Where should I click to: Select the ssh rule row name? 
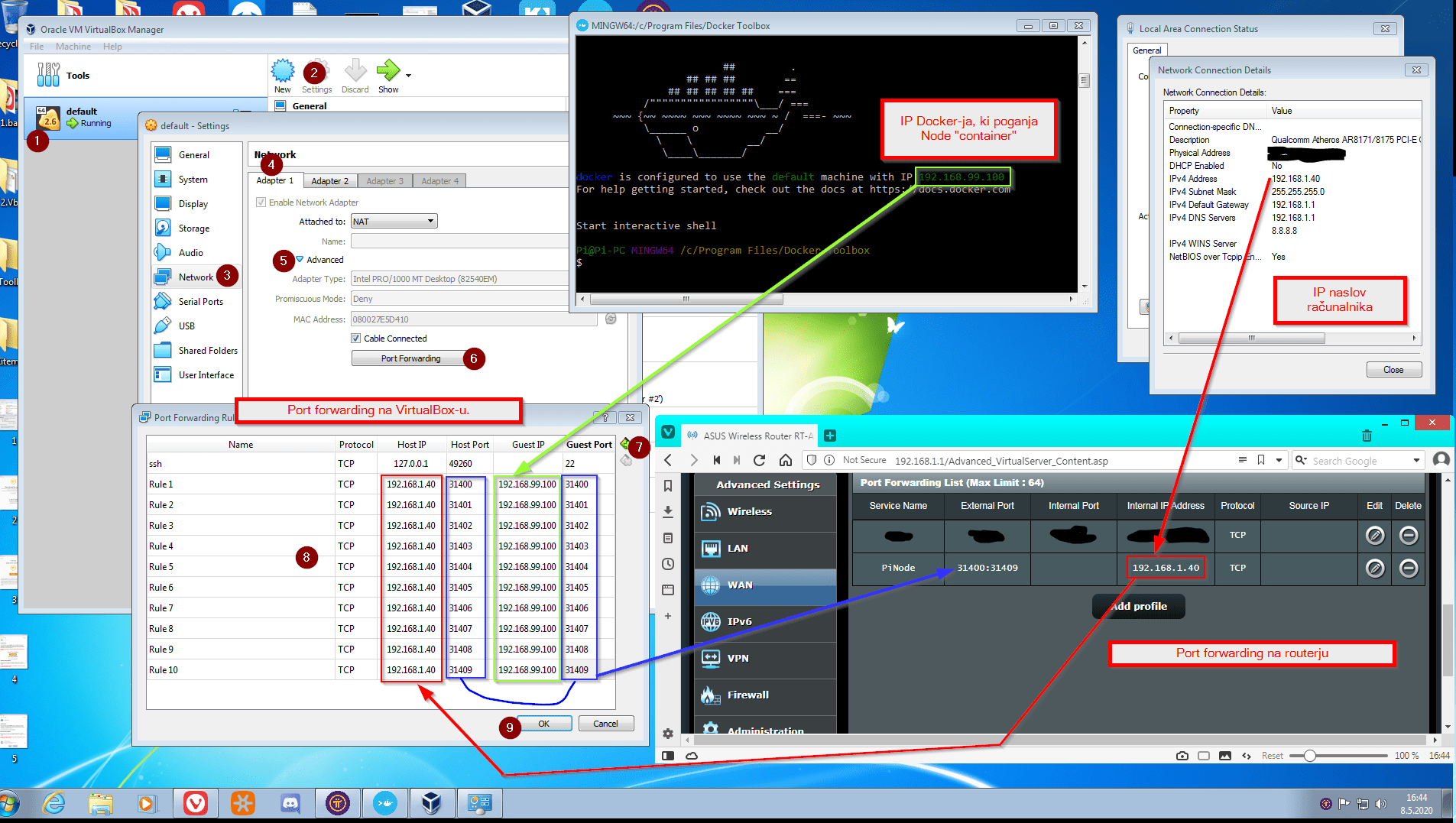(x=155, y=464)
